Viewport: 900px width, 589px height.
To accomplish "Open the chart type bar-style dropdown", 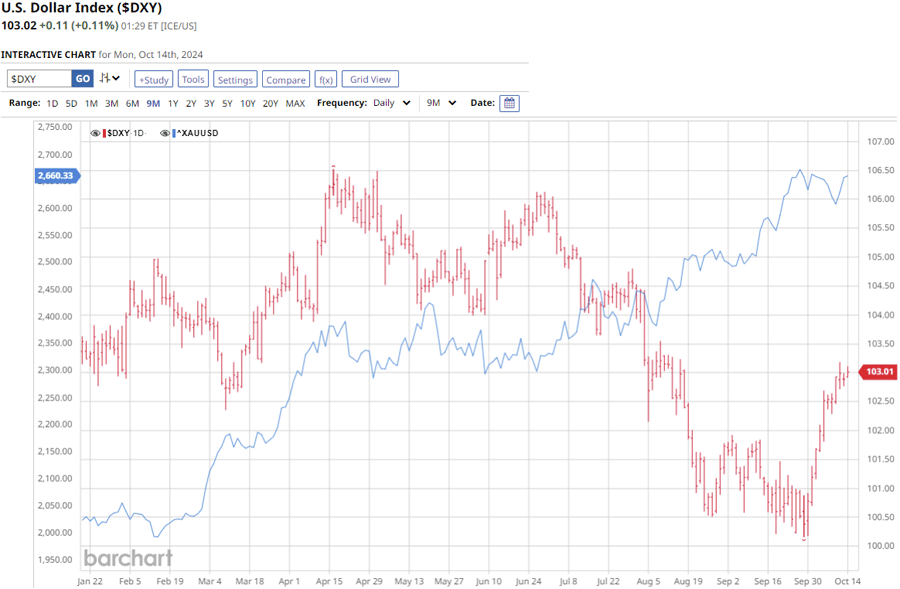I will [110, 79].
